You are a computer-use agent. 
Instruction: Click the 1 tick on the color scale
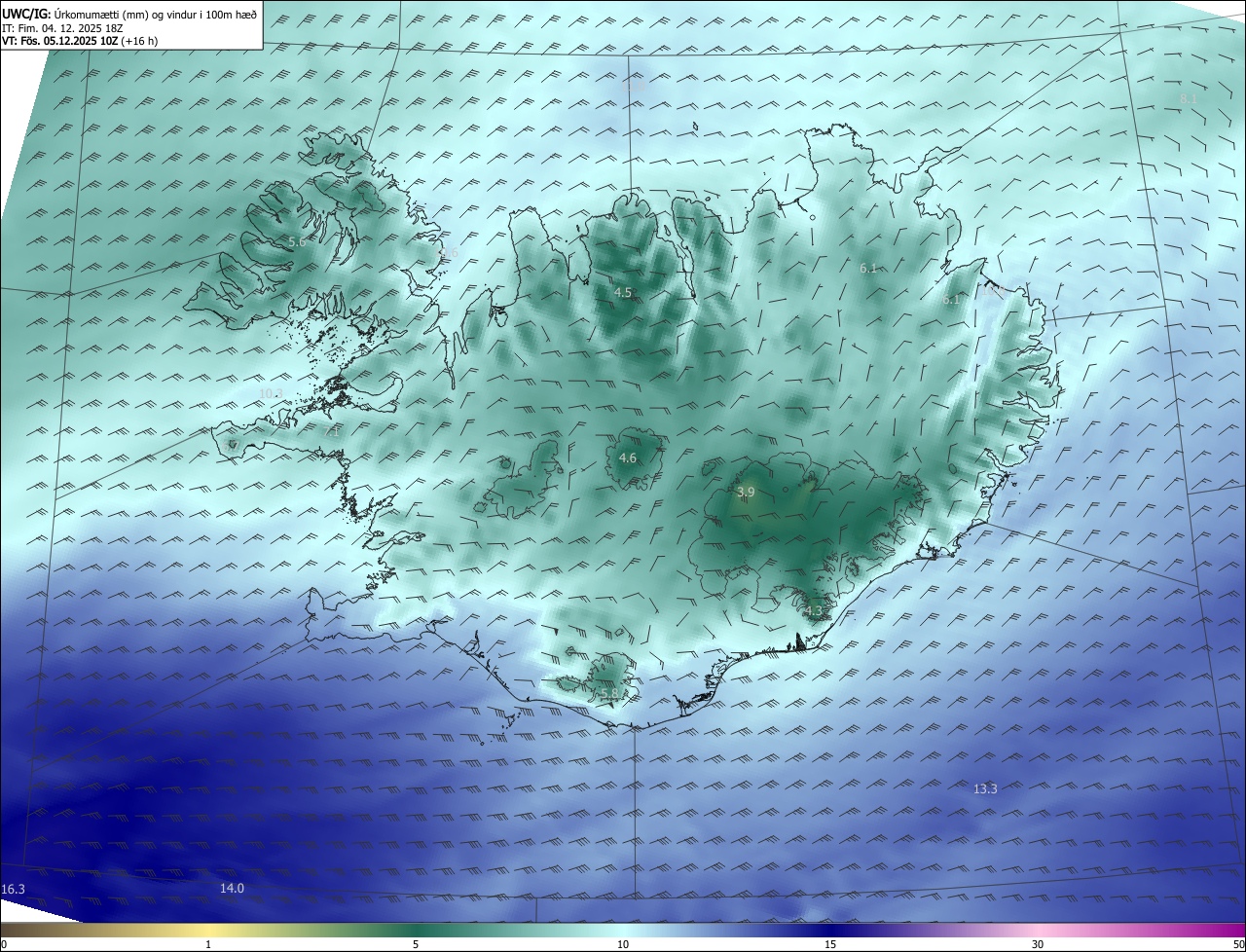point(208,944)
